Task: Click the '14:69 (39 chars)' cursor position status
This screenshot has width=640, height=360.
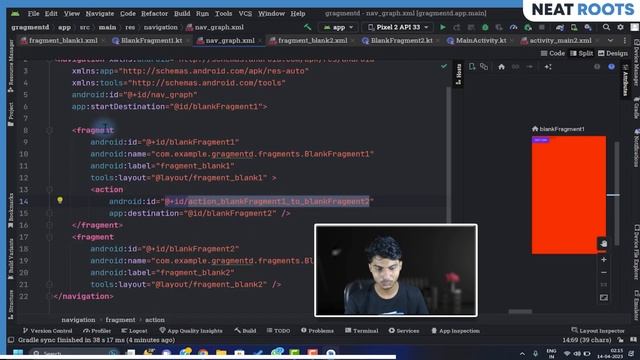Action: point(587,340)
